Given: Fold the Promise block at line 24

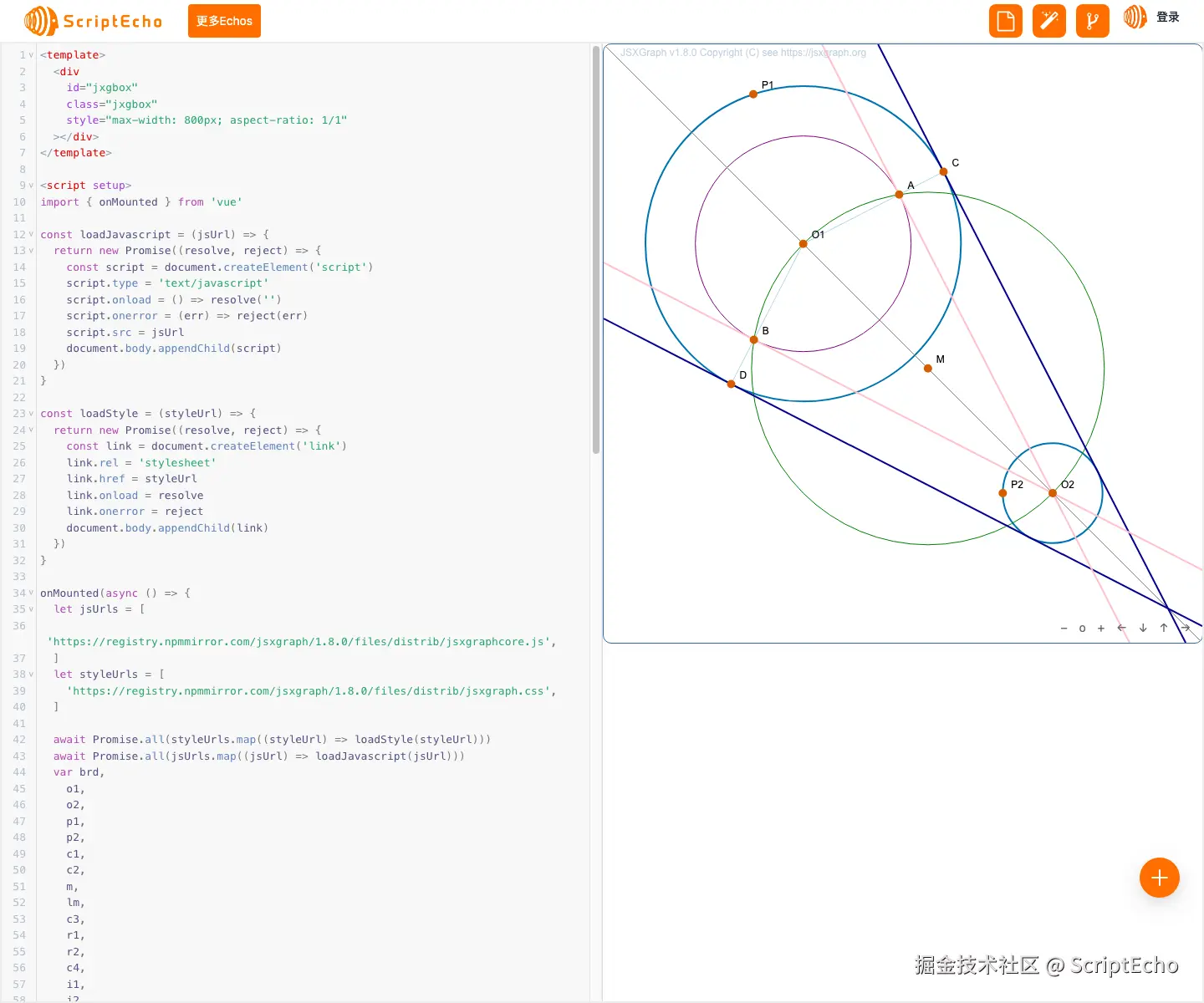Looking at the screenshot, I should tap(32, 430).
